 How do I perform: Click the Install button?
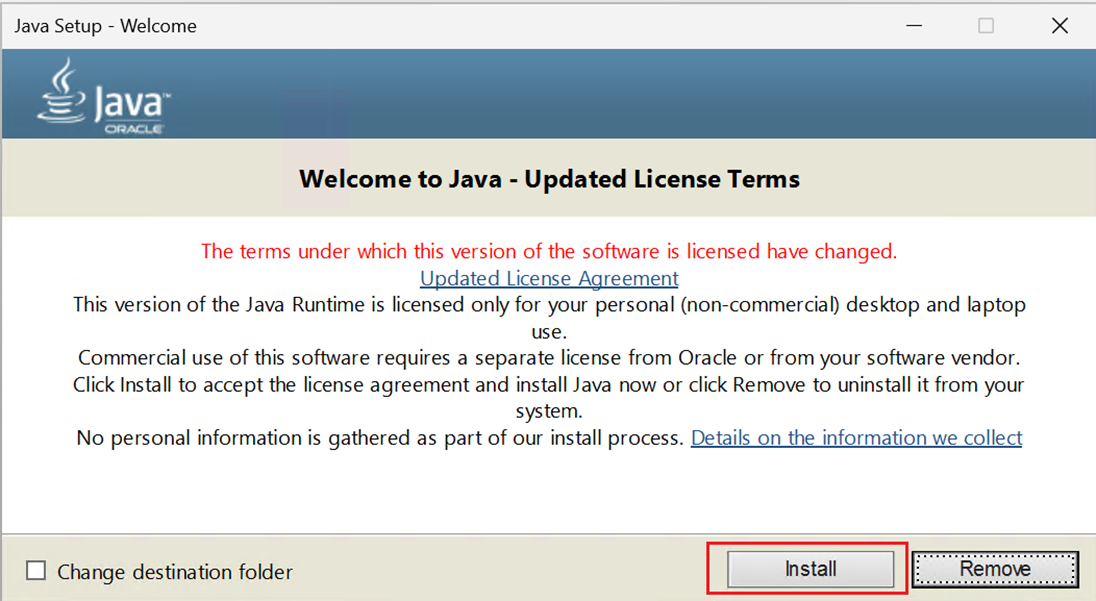point(810,569)
